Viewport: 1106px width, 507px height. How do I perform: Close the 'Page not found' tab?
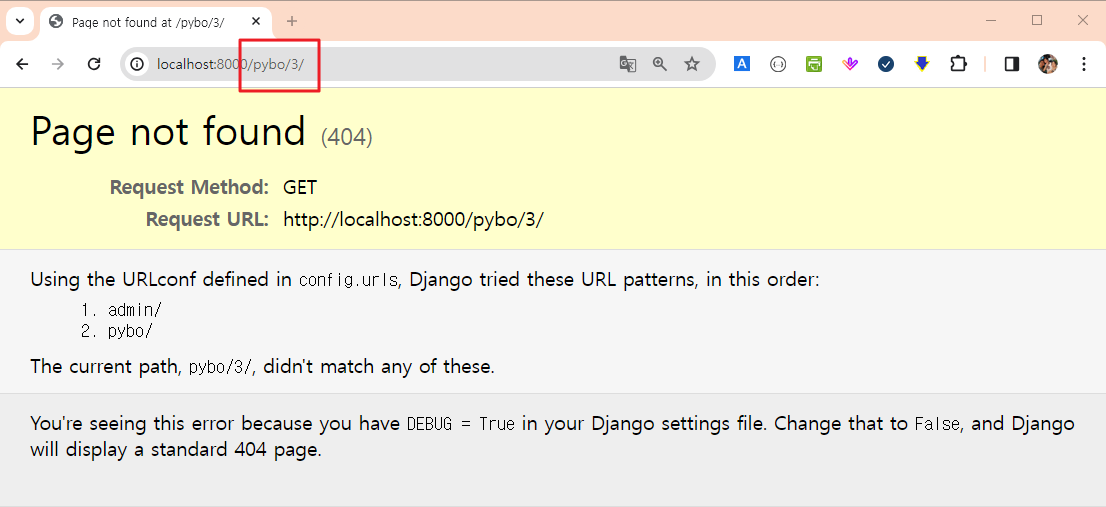(x=256, y=22)
